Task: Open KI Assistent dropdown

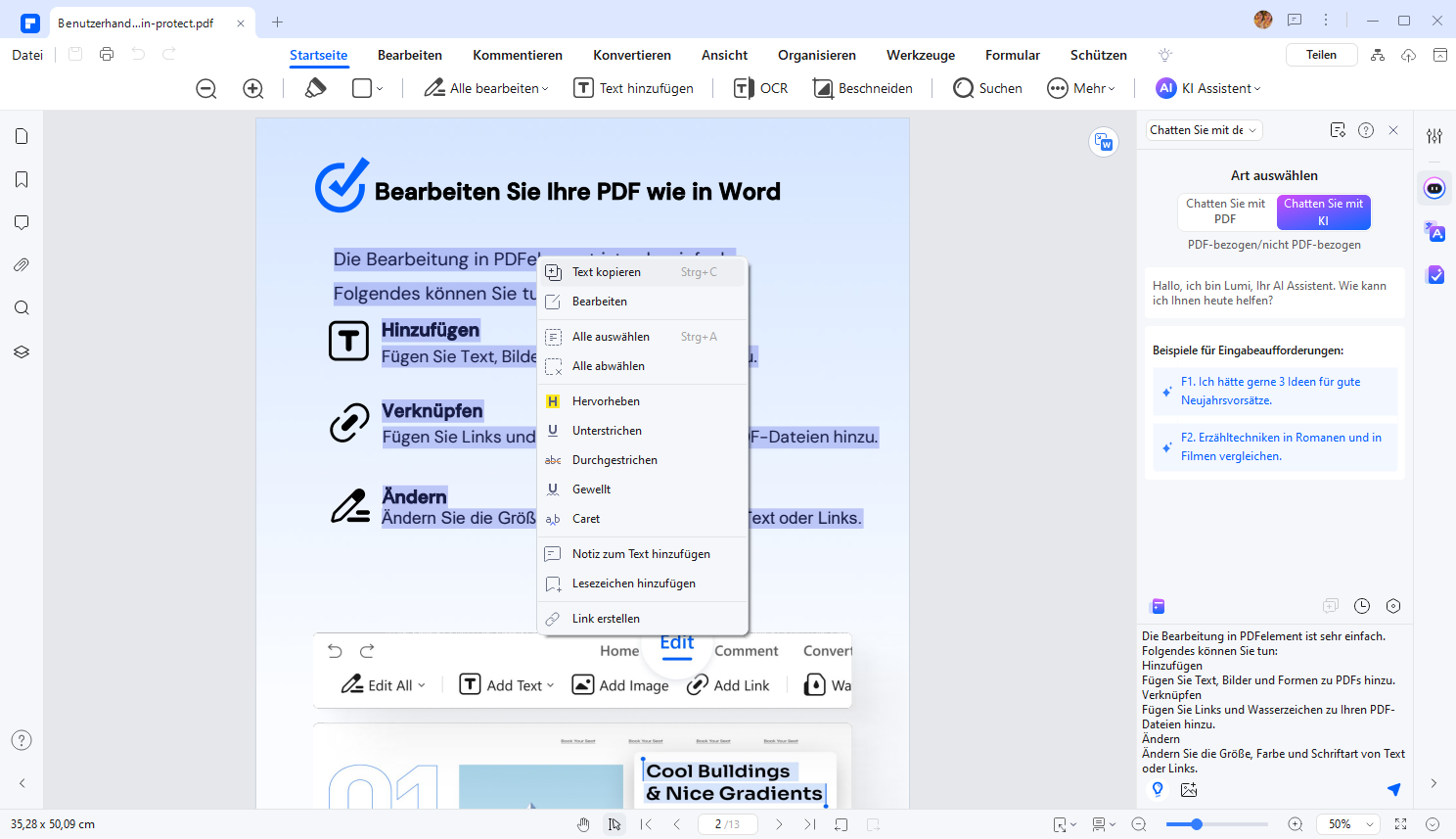Action: pos(1208,88)
